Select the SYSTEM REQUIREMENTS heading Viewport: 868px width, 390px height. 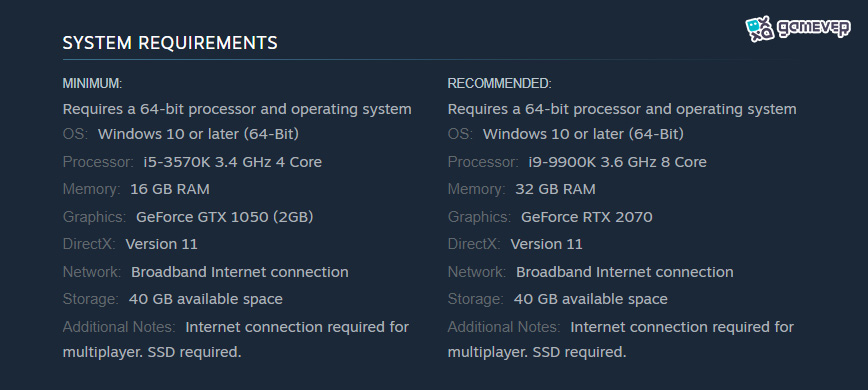point(170,43)
